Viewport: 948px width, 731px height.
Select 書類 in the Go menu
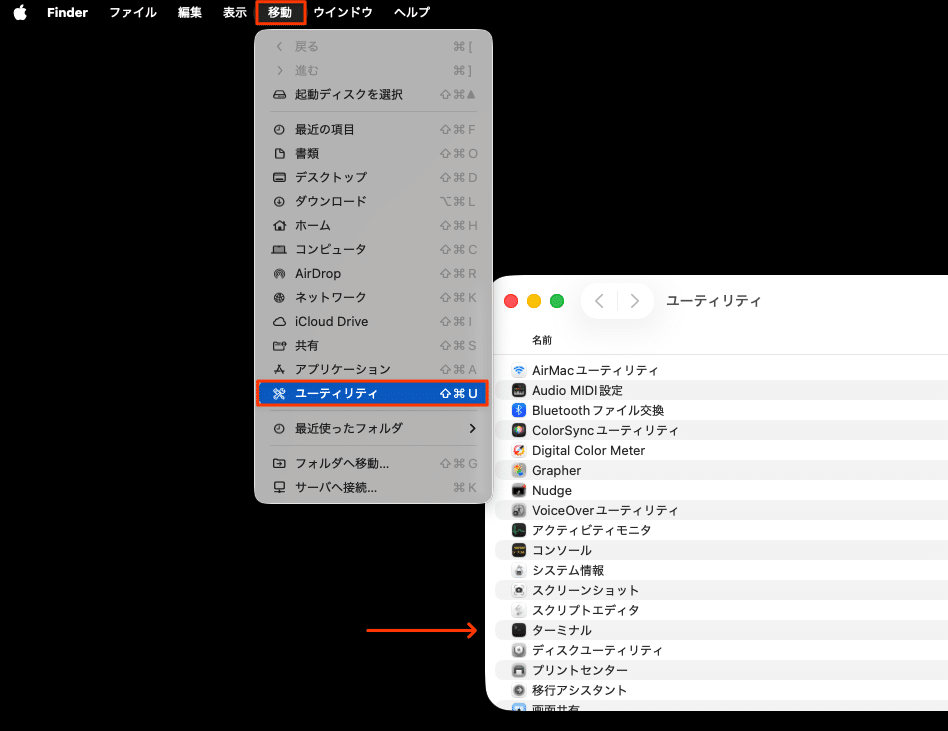pyautogui.click(x=374, y=154)
